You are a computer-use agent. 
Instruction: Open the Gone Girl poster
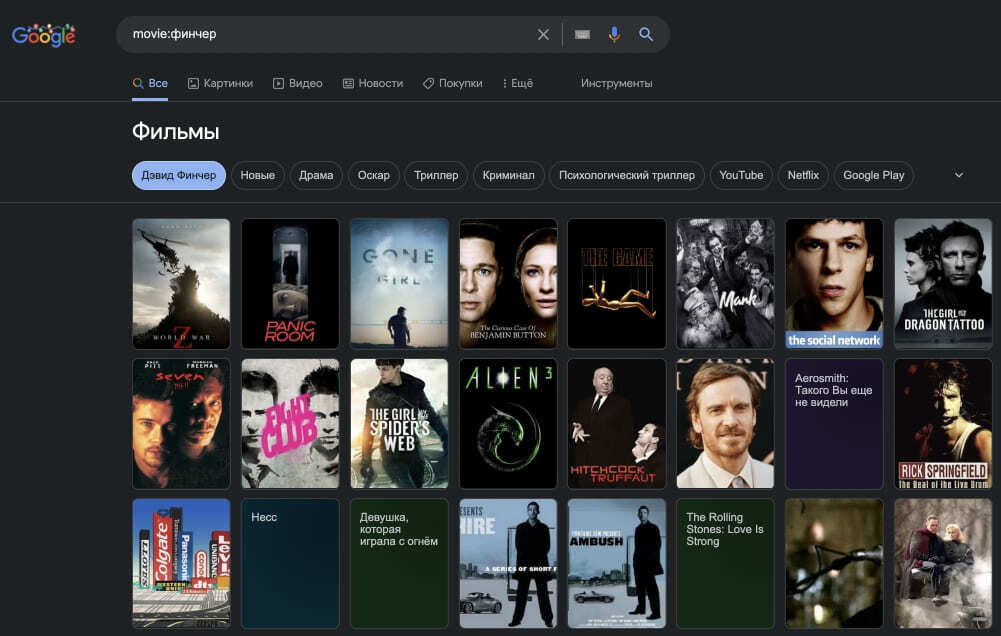tap(400, 284)
